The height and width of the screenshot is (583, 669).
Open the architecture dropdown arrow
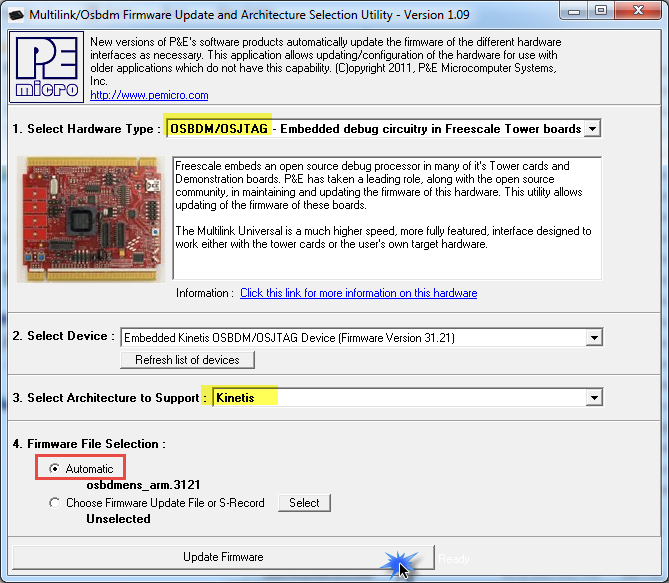594,398
